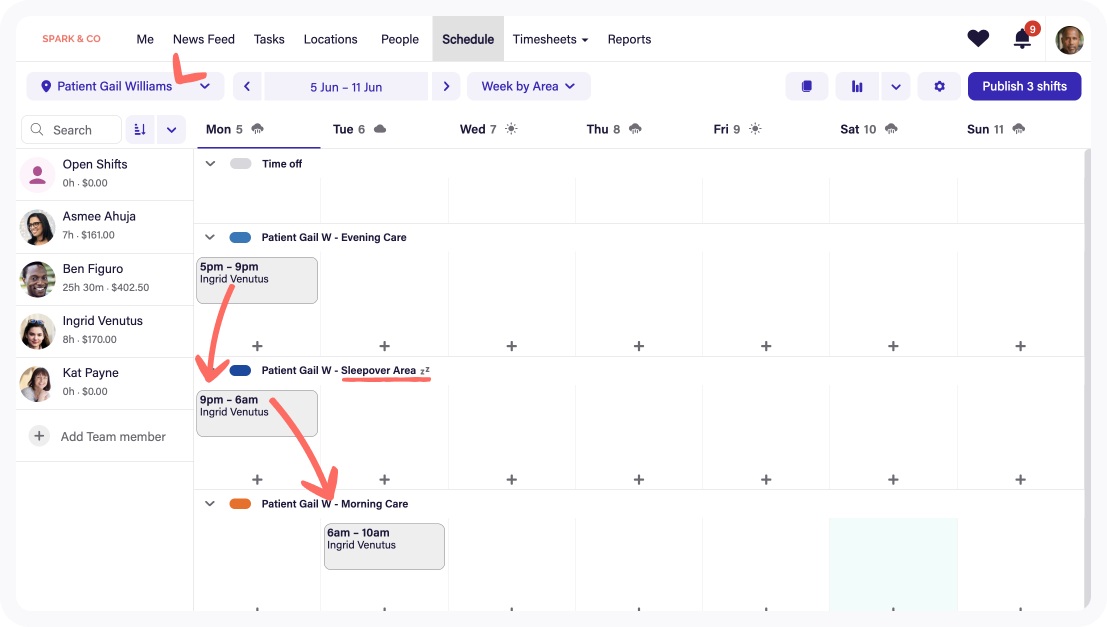Click Publish 3 shifts button
Viewport: 1107px width, 627px height.
1023,87
